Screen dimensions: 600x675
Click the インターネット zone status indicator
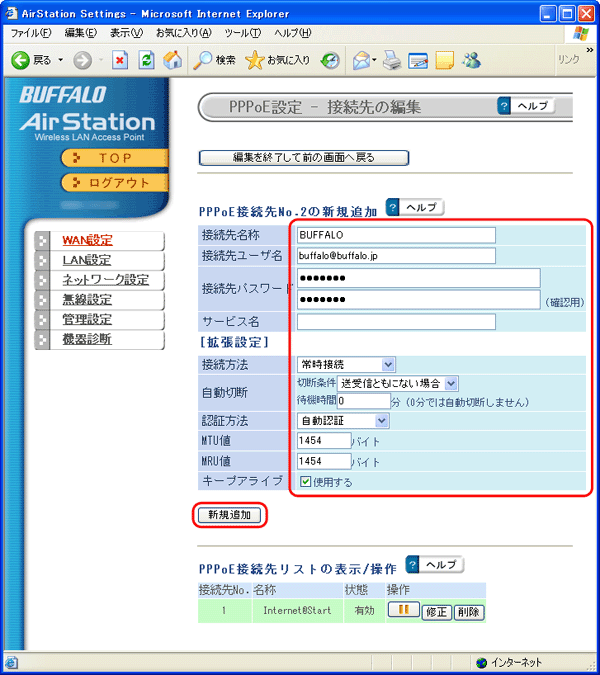point(509,663)
